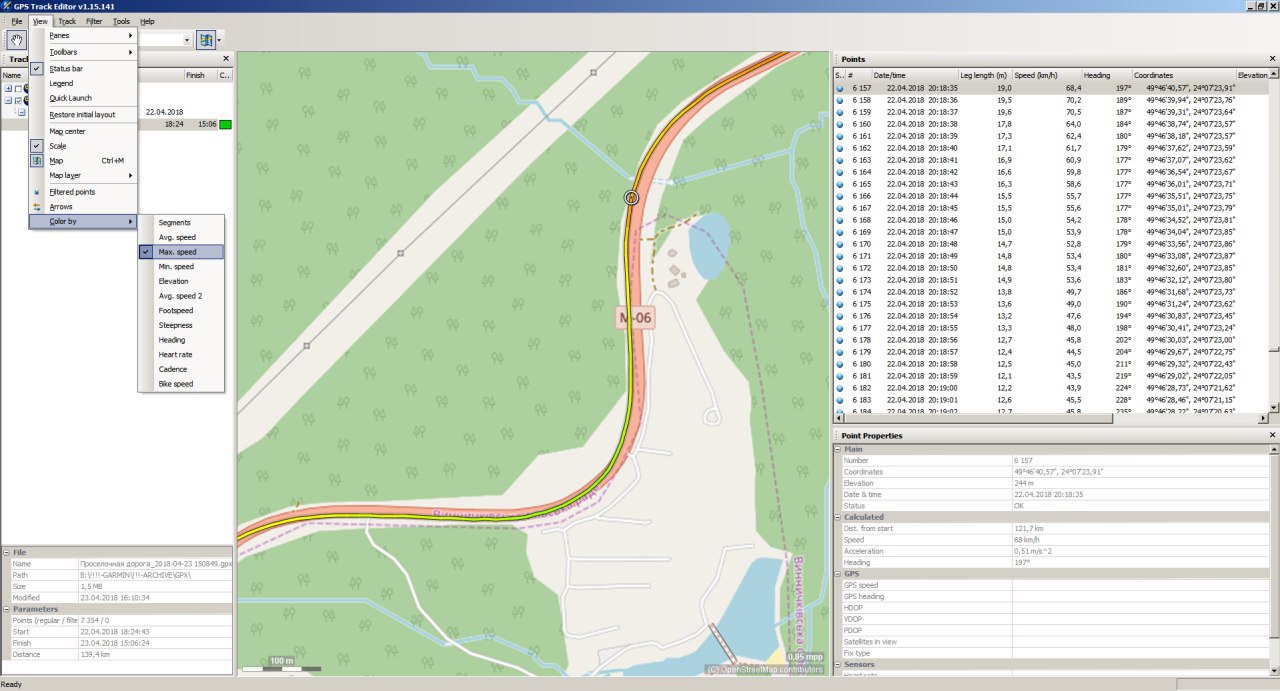1280x691 pixels.
Task: Toggle Scale option in View menu
Action: click(x=83, y=146)
